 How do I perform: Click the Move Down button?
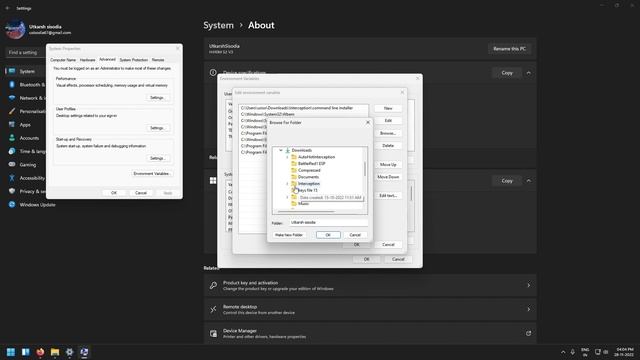click(388, 177)
